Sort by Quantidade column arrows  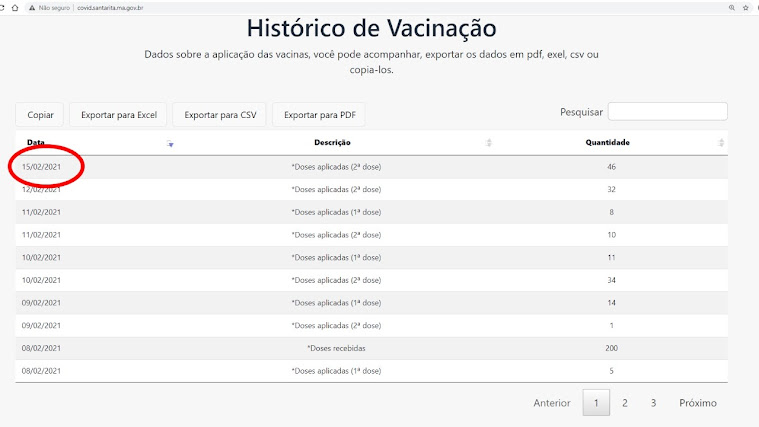click(x=721, y=142)
